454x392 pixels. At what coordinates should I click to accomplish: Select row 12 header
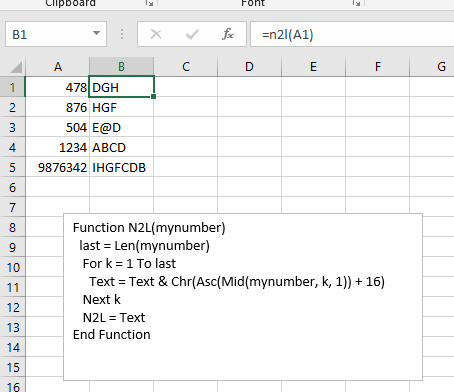coord(12,307)
